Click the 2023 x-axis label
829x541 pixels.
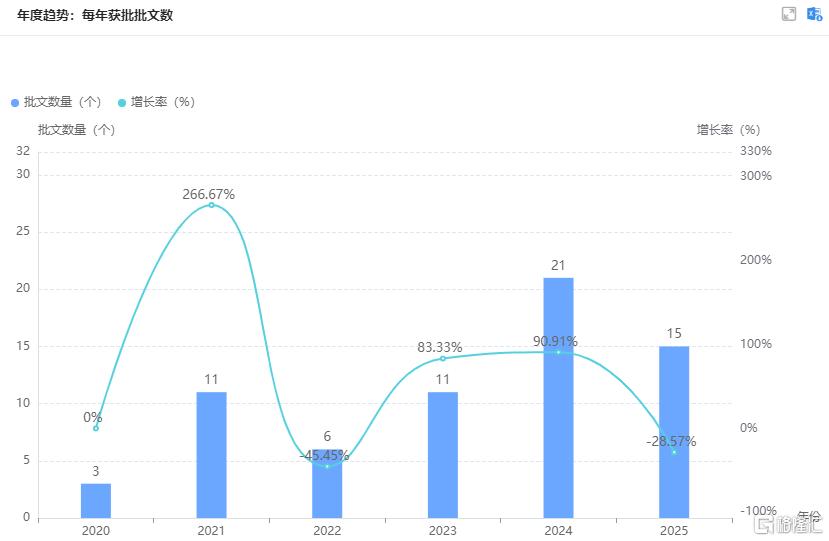point(443,530)
